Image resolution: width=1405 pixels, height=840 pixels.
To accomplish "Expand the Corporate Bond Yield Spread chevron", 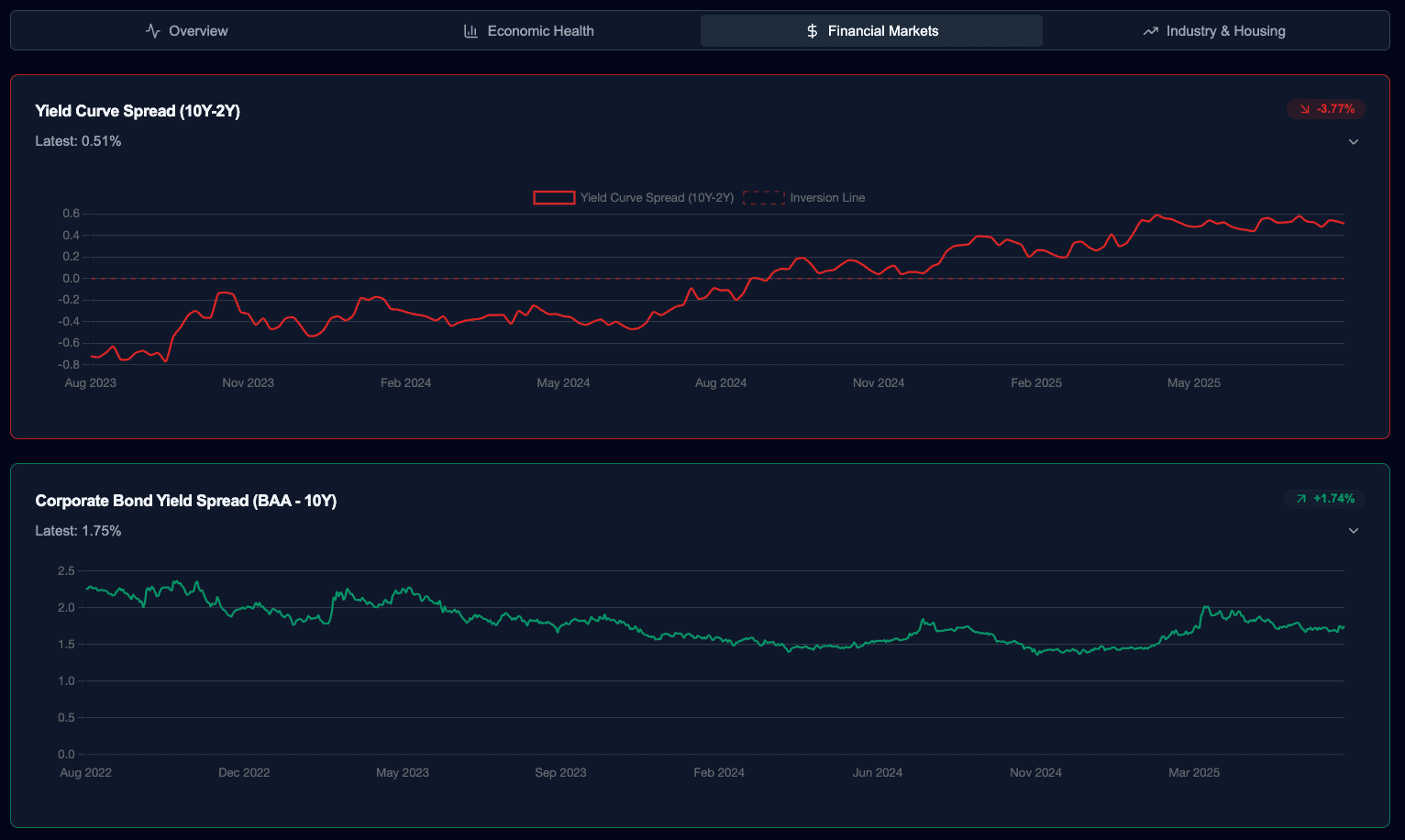I will 1353,531.
